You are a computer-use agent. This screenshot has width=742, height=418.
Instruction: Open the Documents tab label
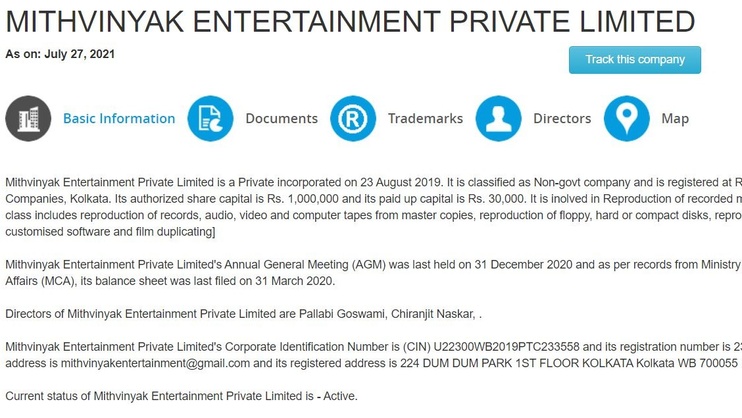point(282,118)
